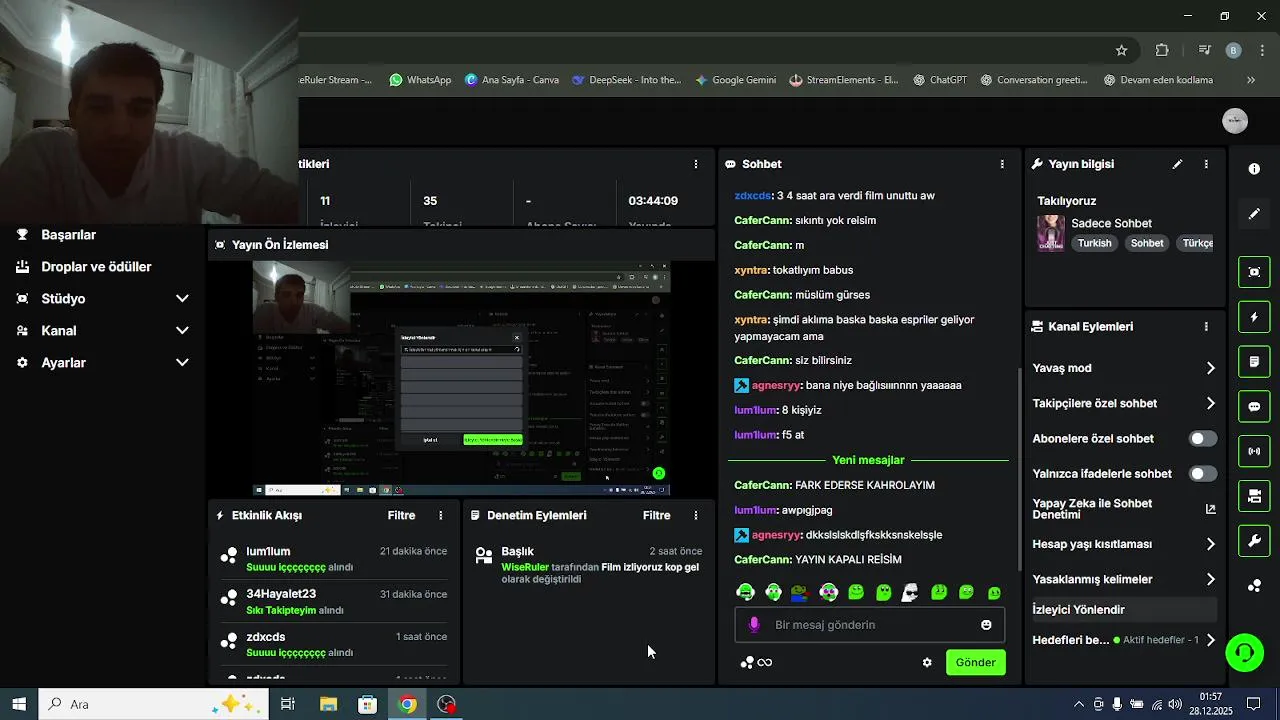Open File Explorer from taskbar
The image size is (1280, 720).
click(x=328, y=704)
